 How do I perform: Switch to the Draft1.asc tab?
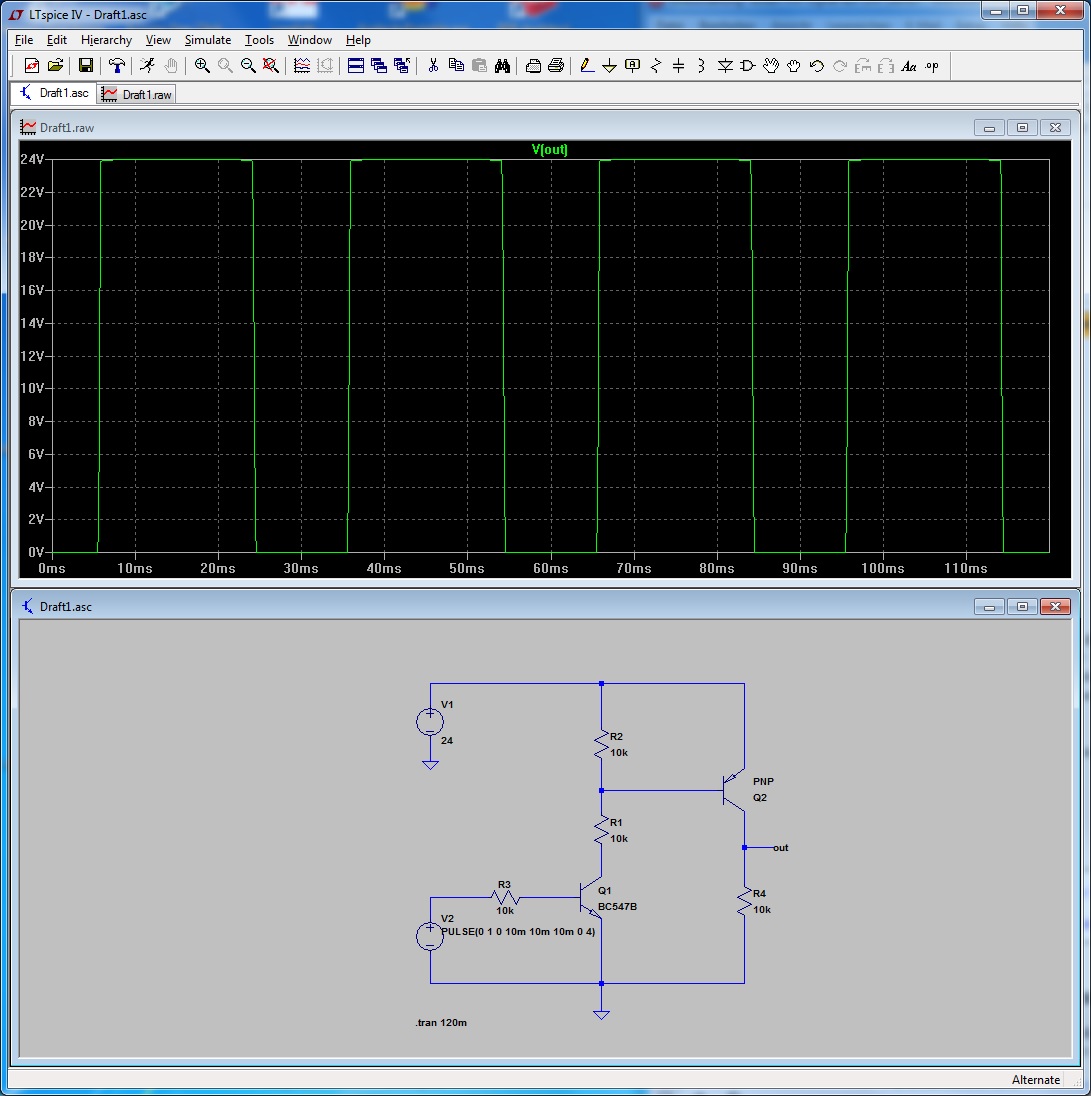click(54, 93)
